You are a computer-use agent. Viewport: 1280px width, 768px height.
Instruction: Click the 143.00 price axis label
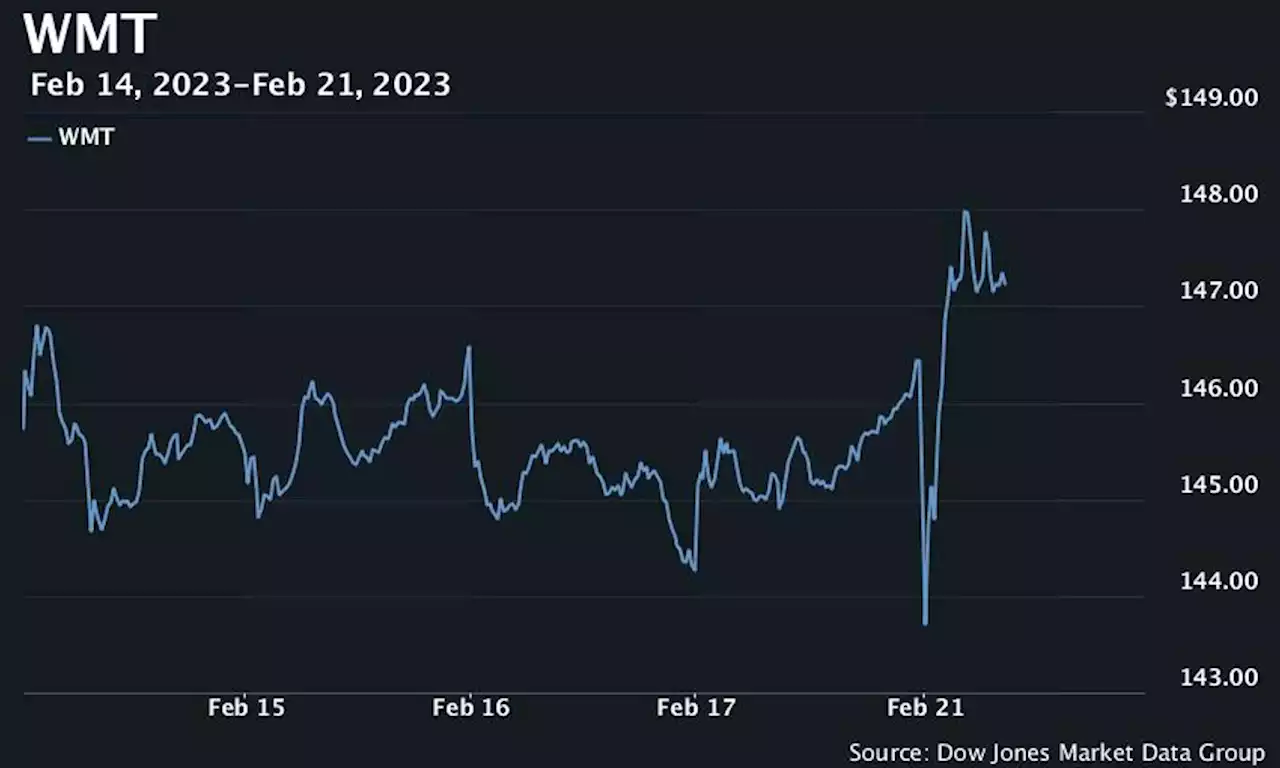point(1219,677)
